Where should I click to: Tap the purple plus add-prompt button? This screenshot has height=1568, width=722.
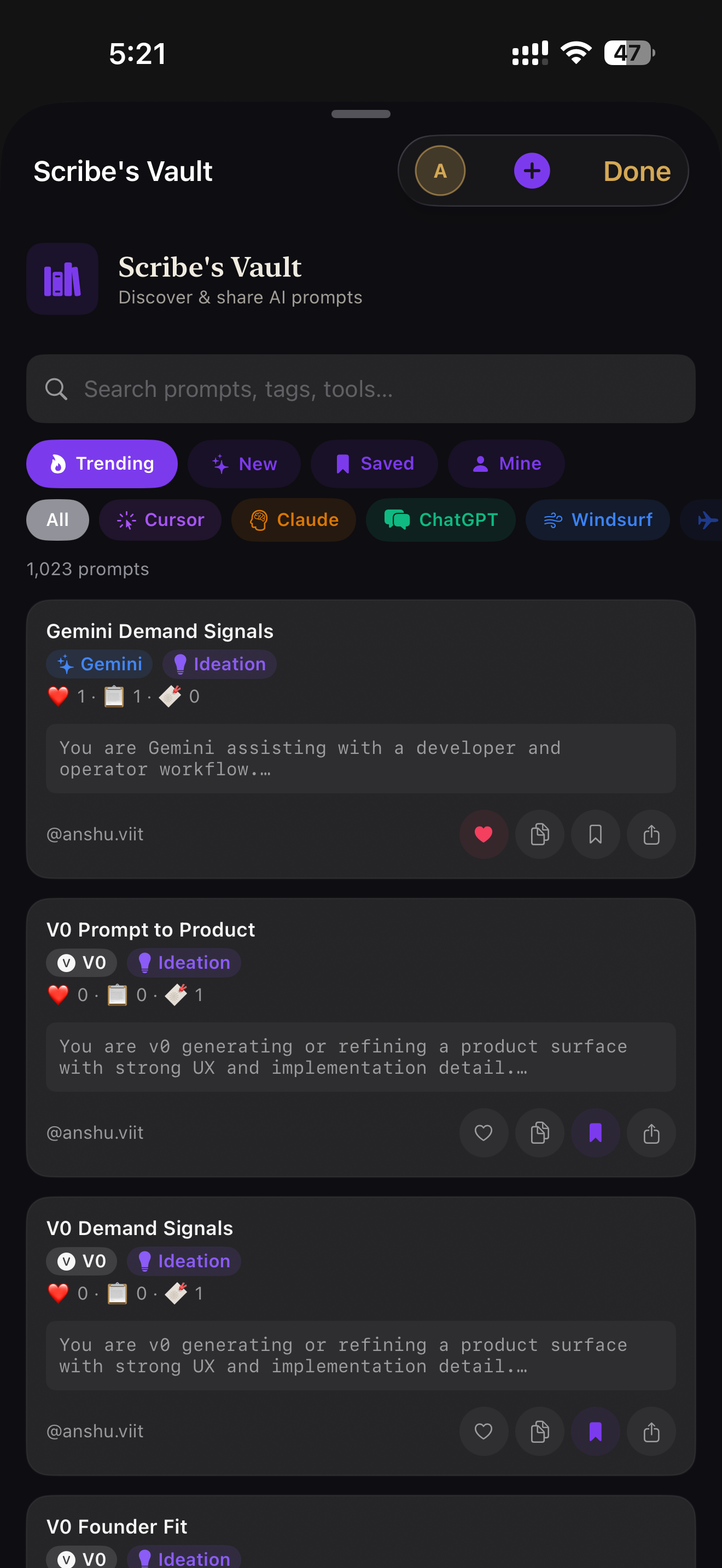(x=532, y=171)
